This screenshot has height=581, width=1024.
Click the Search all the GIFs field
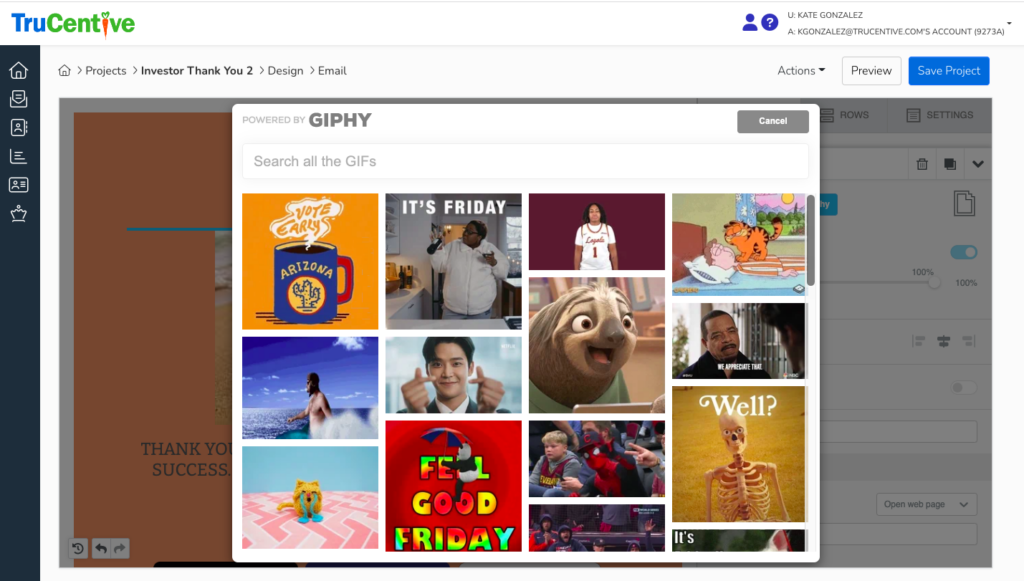524,161
